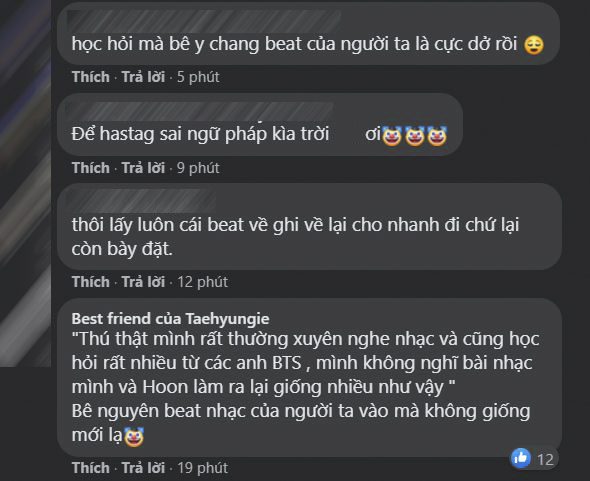Click the blurred thumbnail on the left edge
Screen dimensions: 590x481
(25, 183)
